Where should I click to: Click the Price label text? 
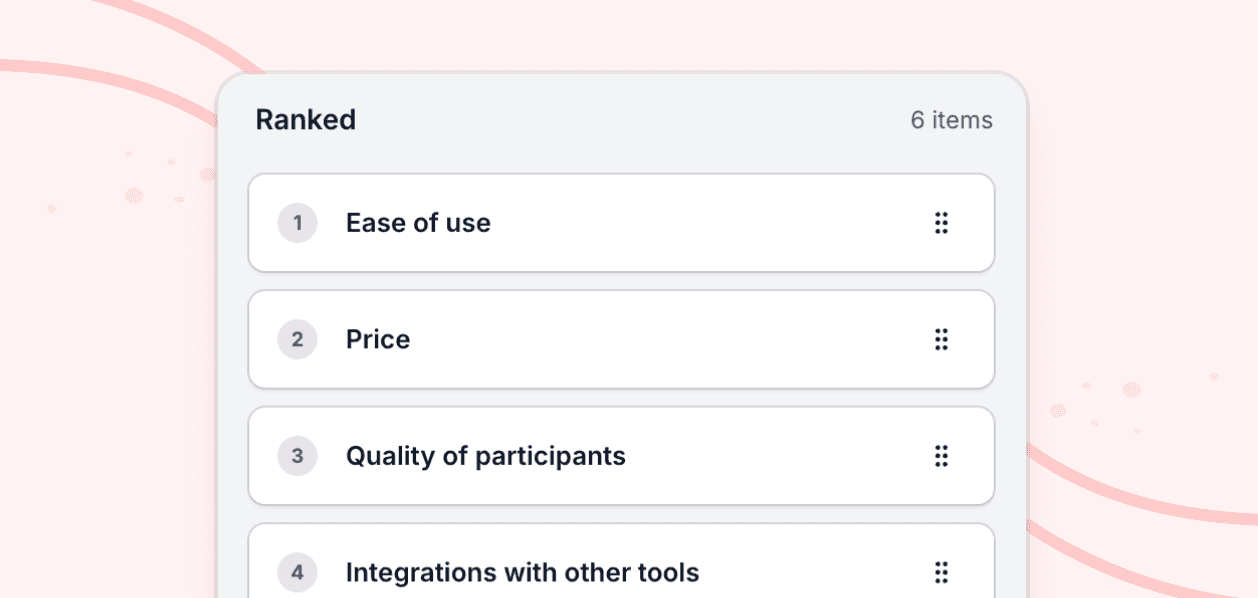pyautogui.click(x=378, y=340)
